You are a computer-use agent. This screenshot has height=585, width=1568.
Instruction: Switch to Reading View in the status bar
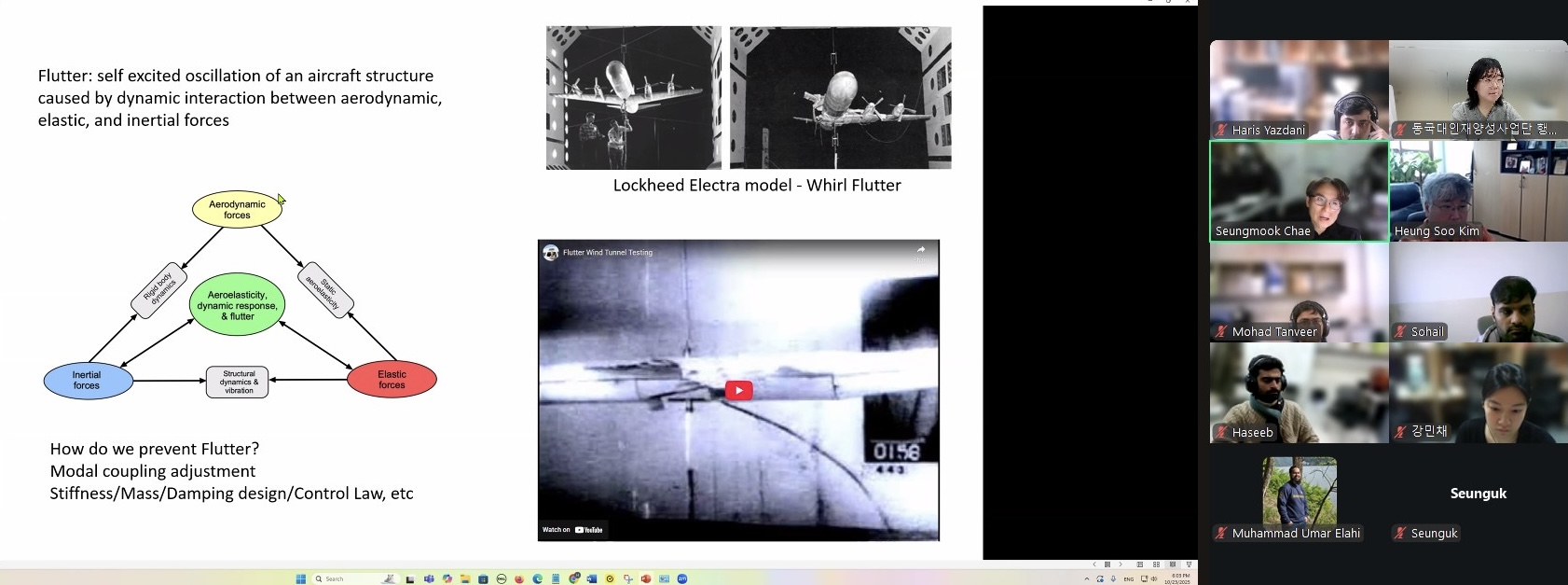1173,564
